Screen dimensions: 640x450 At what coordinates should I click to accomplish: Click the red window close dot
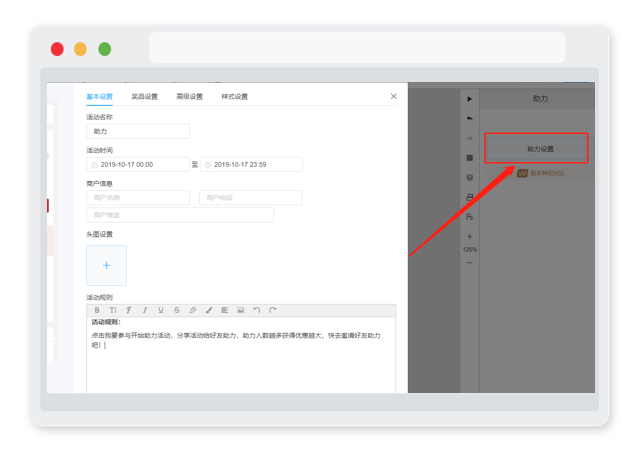pos(57,49)
